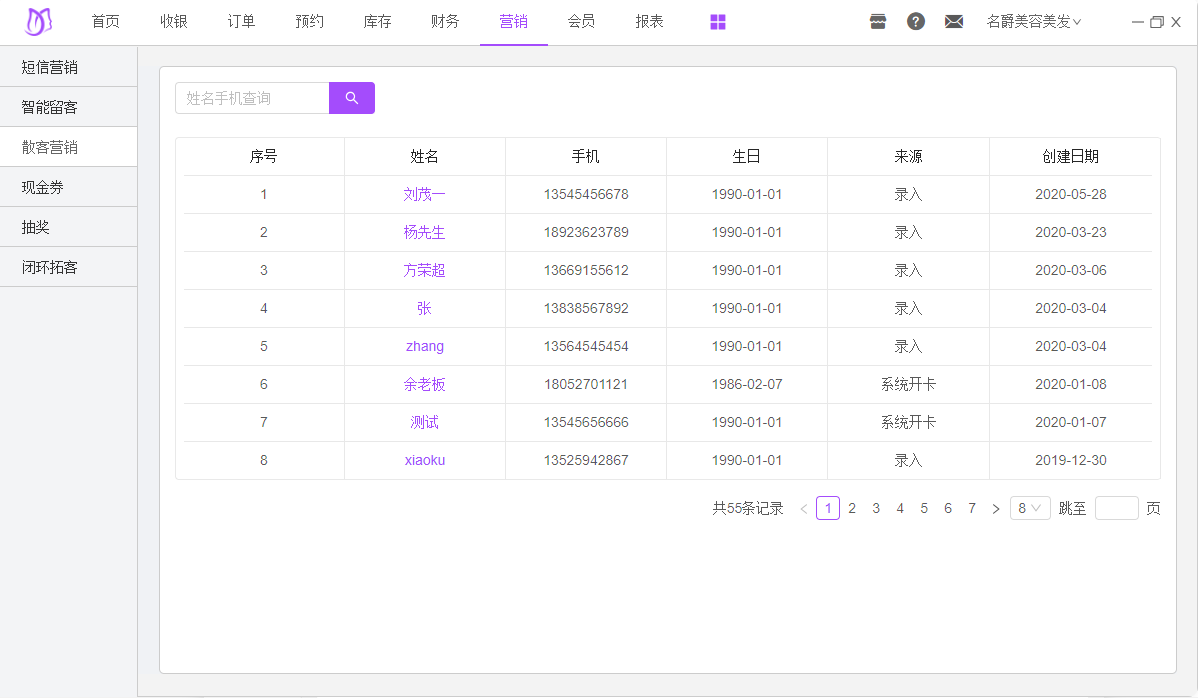Image resolution: width=1198 pixels, height=698 pixels.
Task: Go to next page arrow
Action: pos(995,509)
